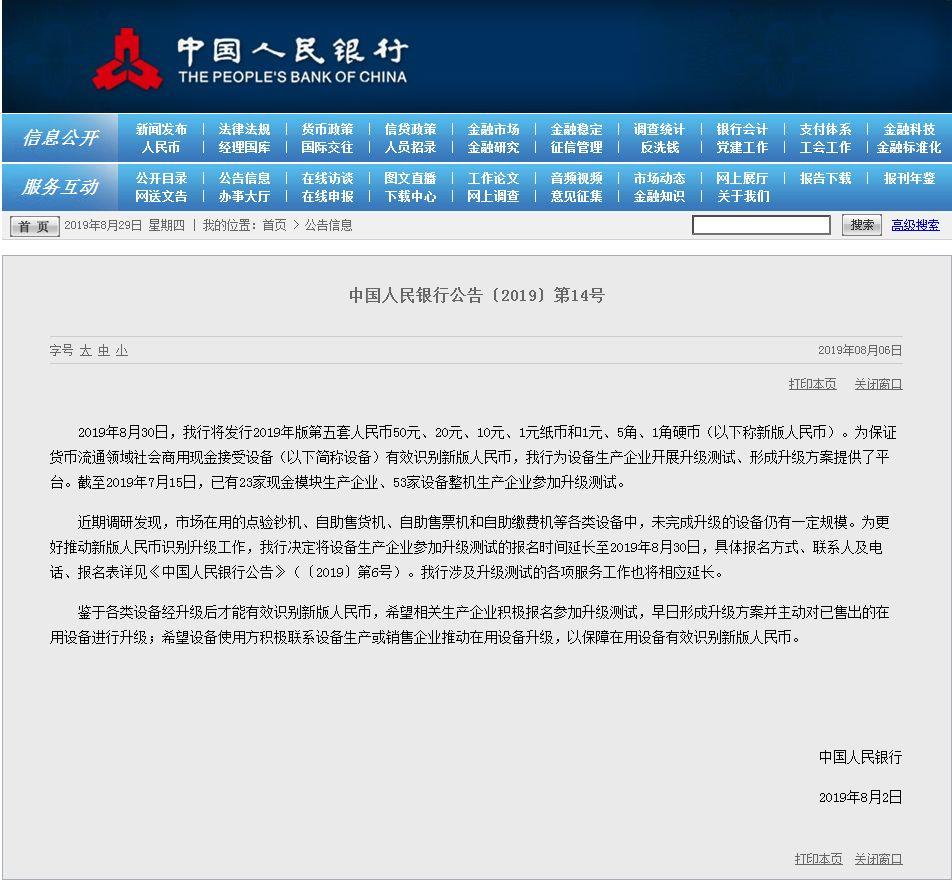Click the 搜索 search button

[862, 225]
